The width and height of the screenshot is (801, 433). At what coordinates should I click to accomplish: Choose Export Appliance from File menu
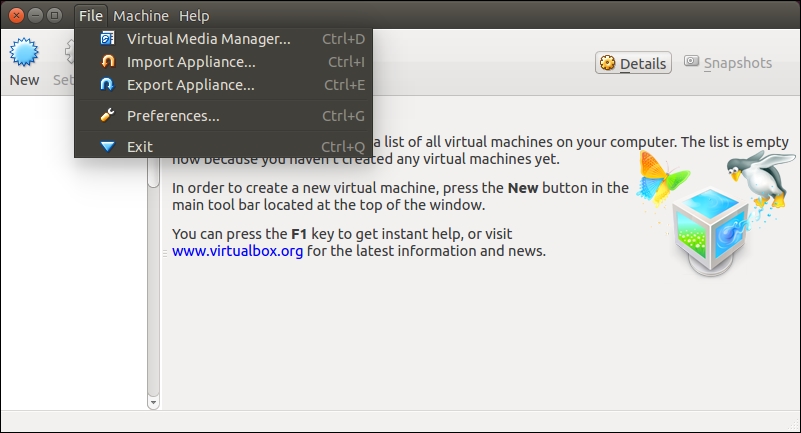point(190,85)
